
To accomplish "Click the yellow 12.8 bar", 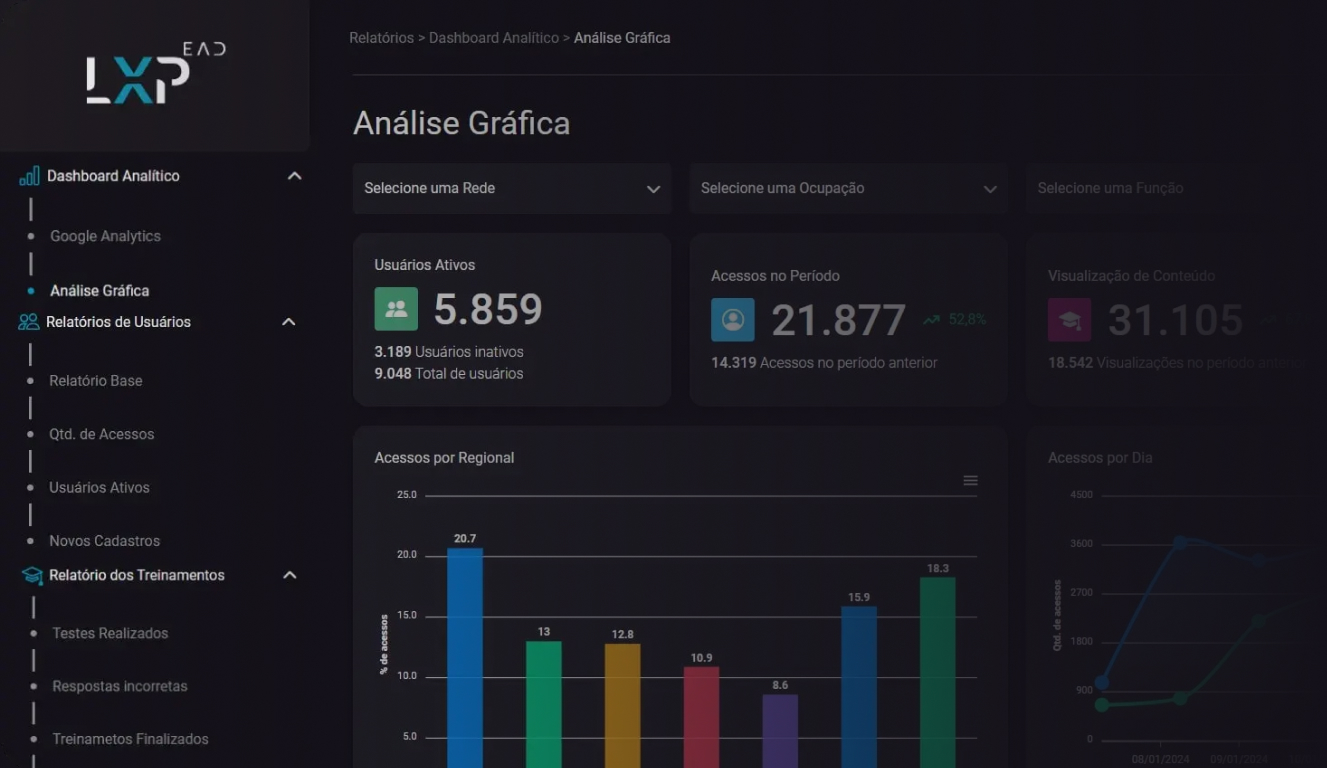I will coord(623,705).
